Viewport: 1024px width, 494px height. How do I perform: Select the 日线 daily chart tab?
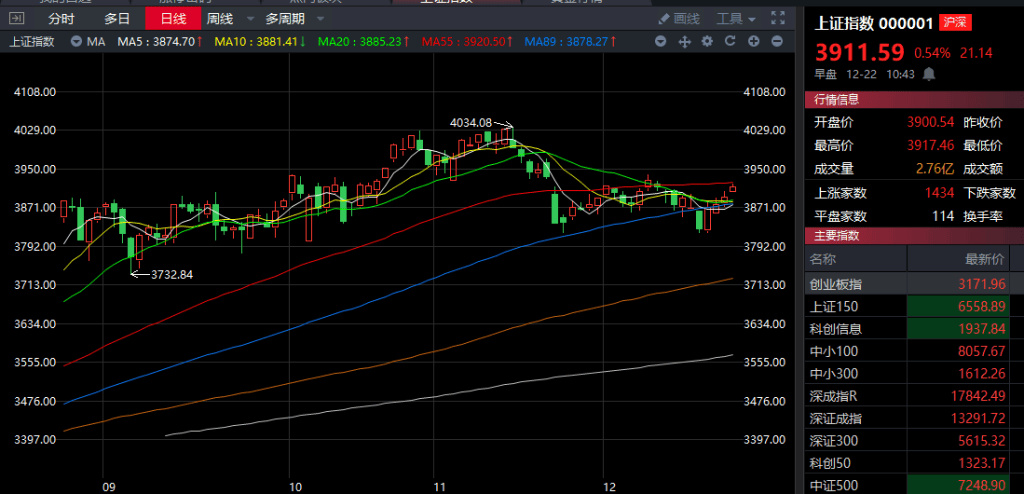(172, 18)
